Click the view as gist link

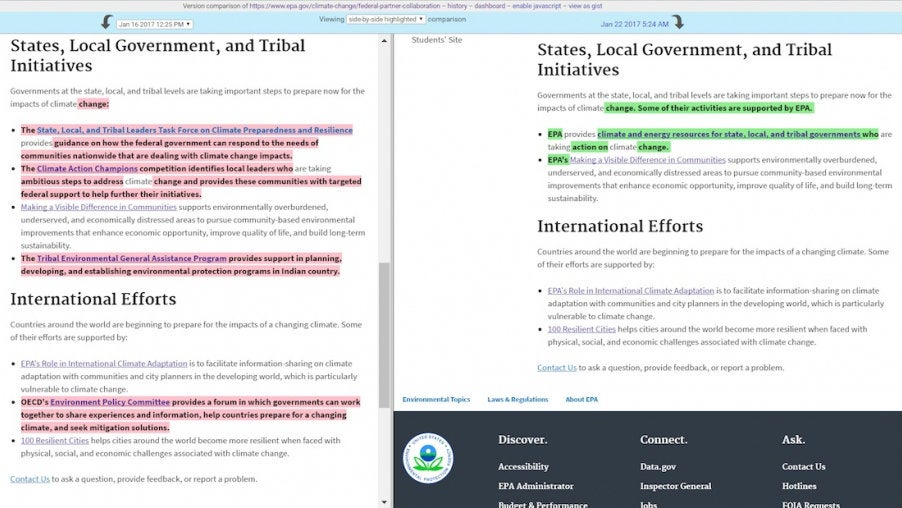585,6
